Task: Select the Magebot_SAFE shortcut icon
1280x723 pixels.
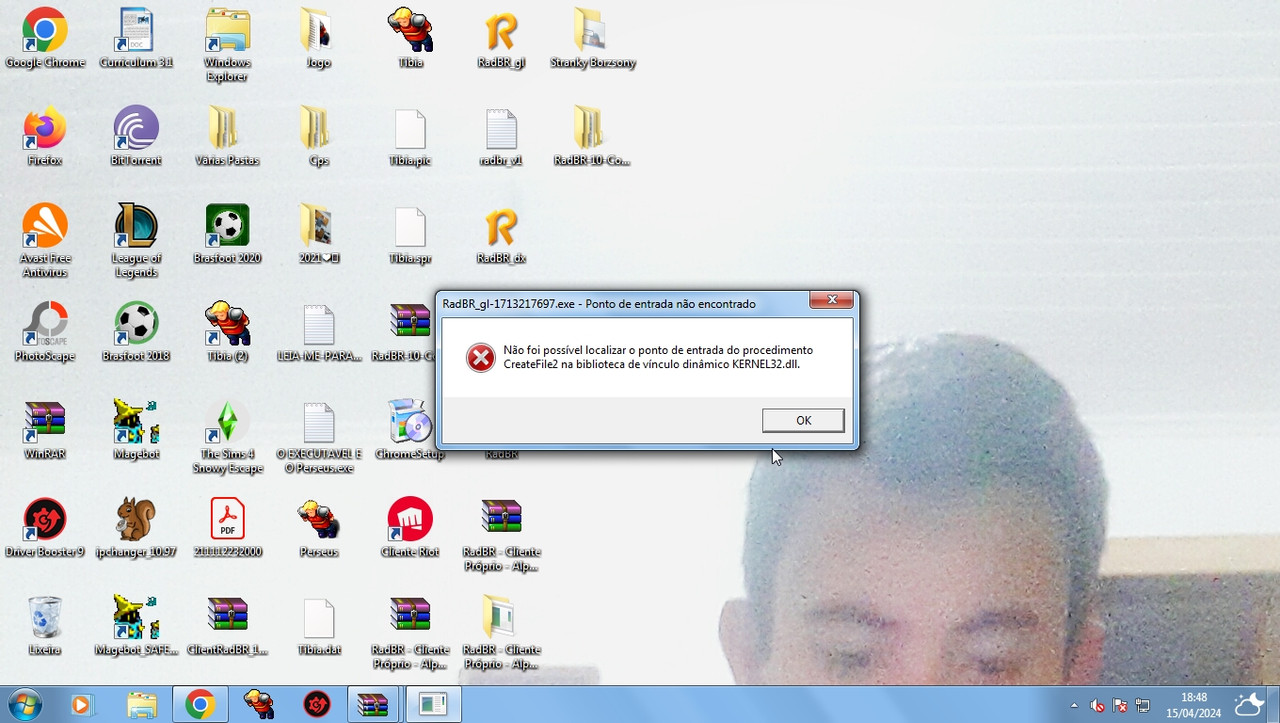Action: click(136, 626)
